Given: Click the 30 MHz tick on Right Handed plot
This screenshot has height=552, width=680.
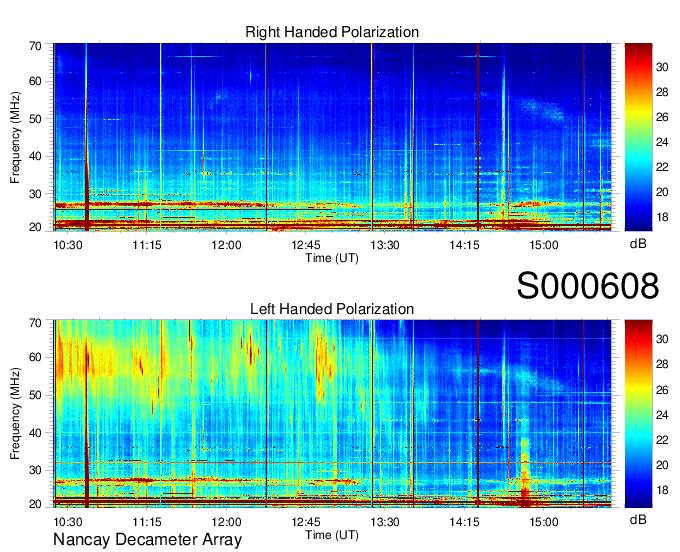Looking at the screenshot, I should click(x=36, y=194).
